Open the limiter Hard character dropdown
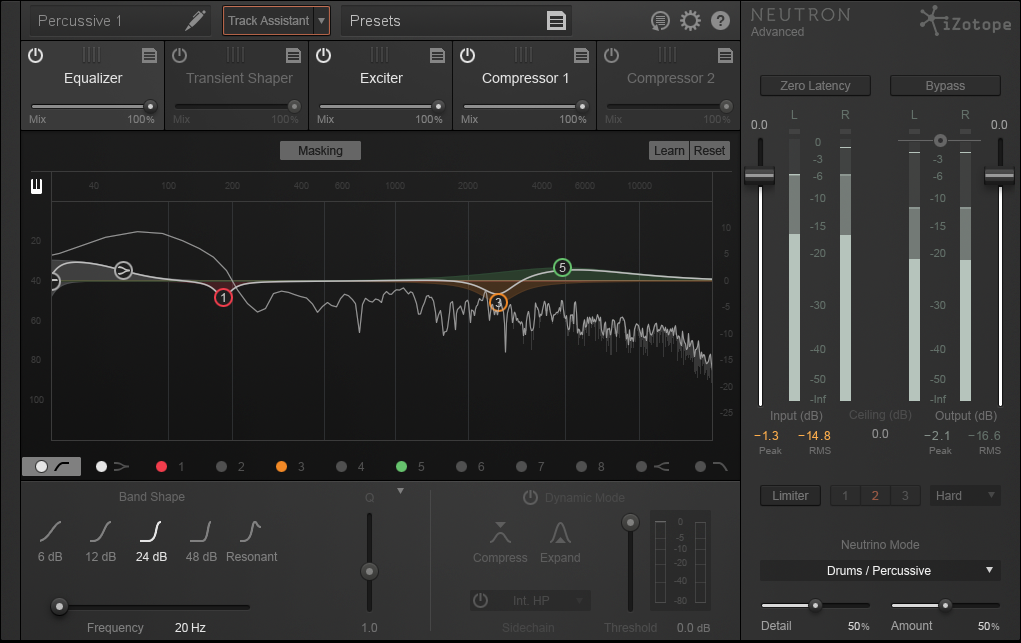 [964, 496]
